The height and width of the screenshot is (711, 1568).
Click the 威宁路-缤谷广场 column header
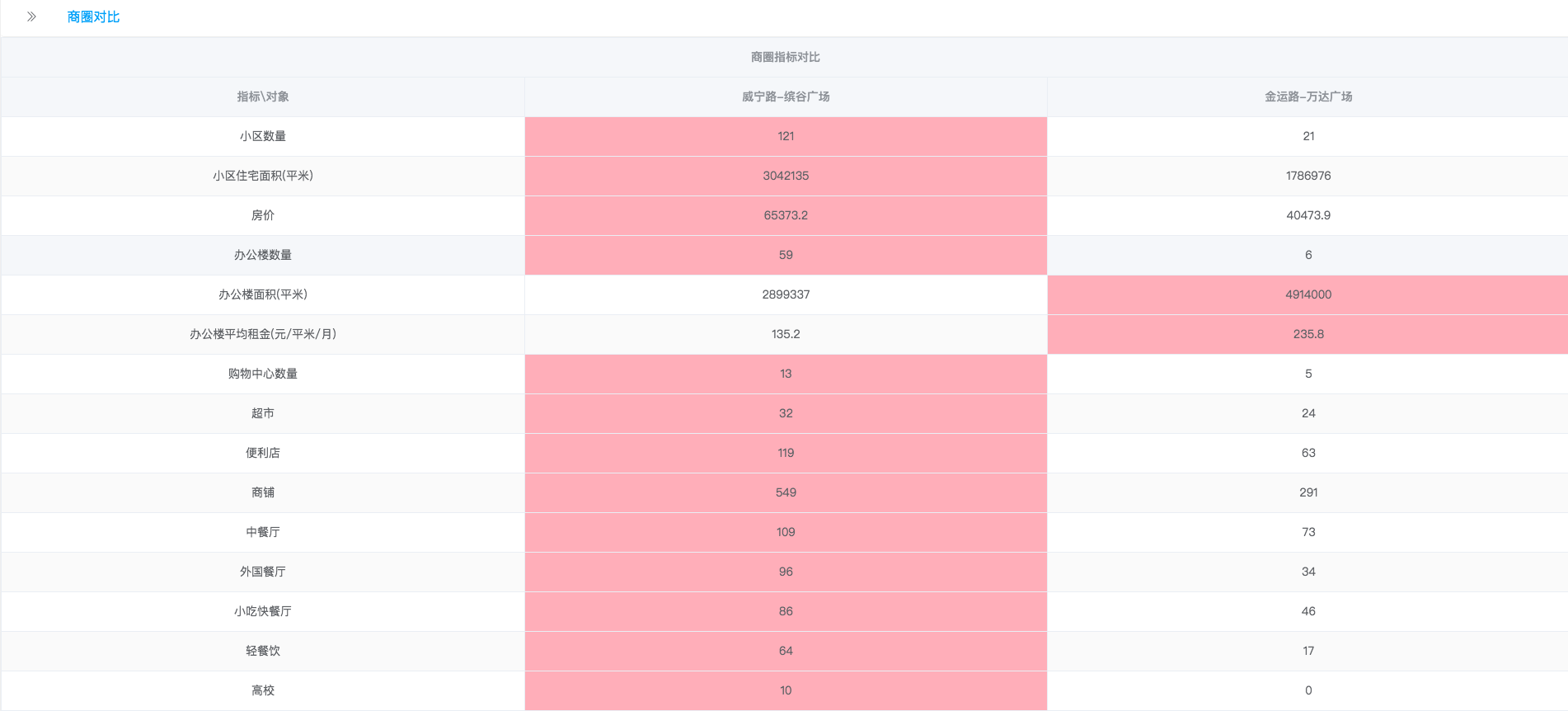pyautogui.click(x=786, y=97)
